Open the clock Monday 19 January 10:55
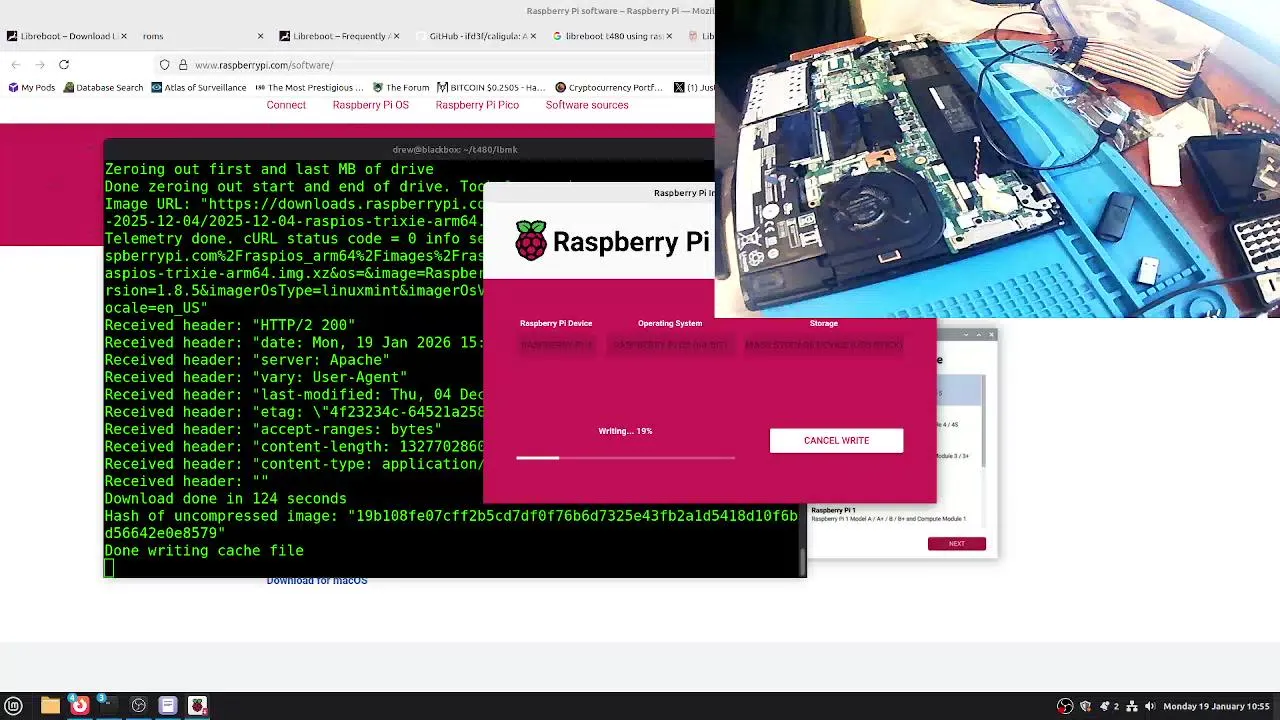This screenshot has height=720, width=1280. pos(1216,706)
